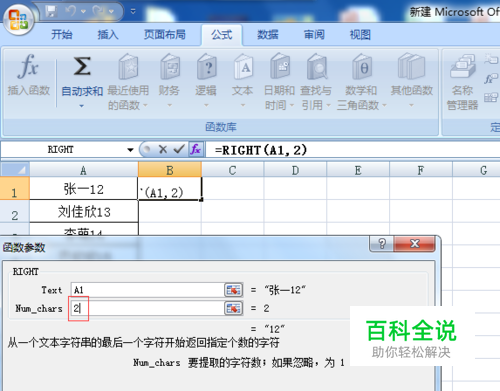Select column E header

(358, 170)
